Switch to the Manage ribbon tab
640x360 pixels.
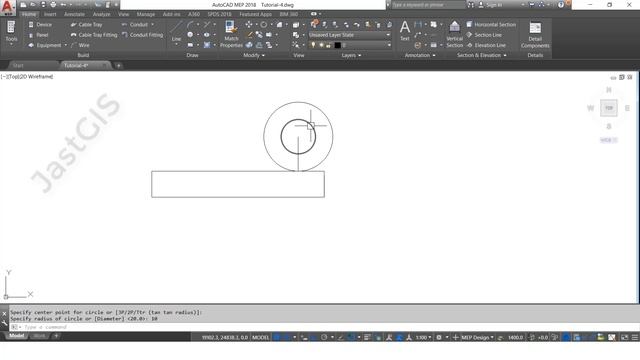coord(145,14)
